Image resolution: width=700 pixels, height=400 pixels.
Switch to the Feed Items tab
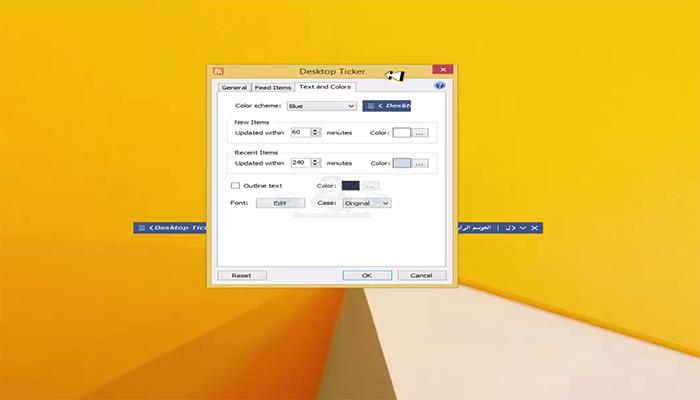point(273,88)
